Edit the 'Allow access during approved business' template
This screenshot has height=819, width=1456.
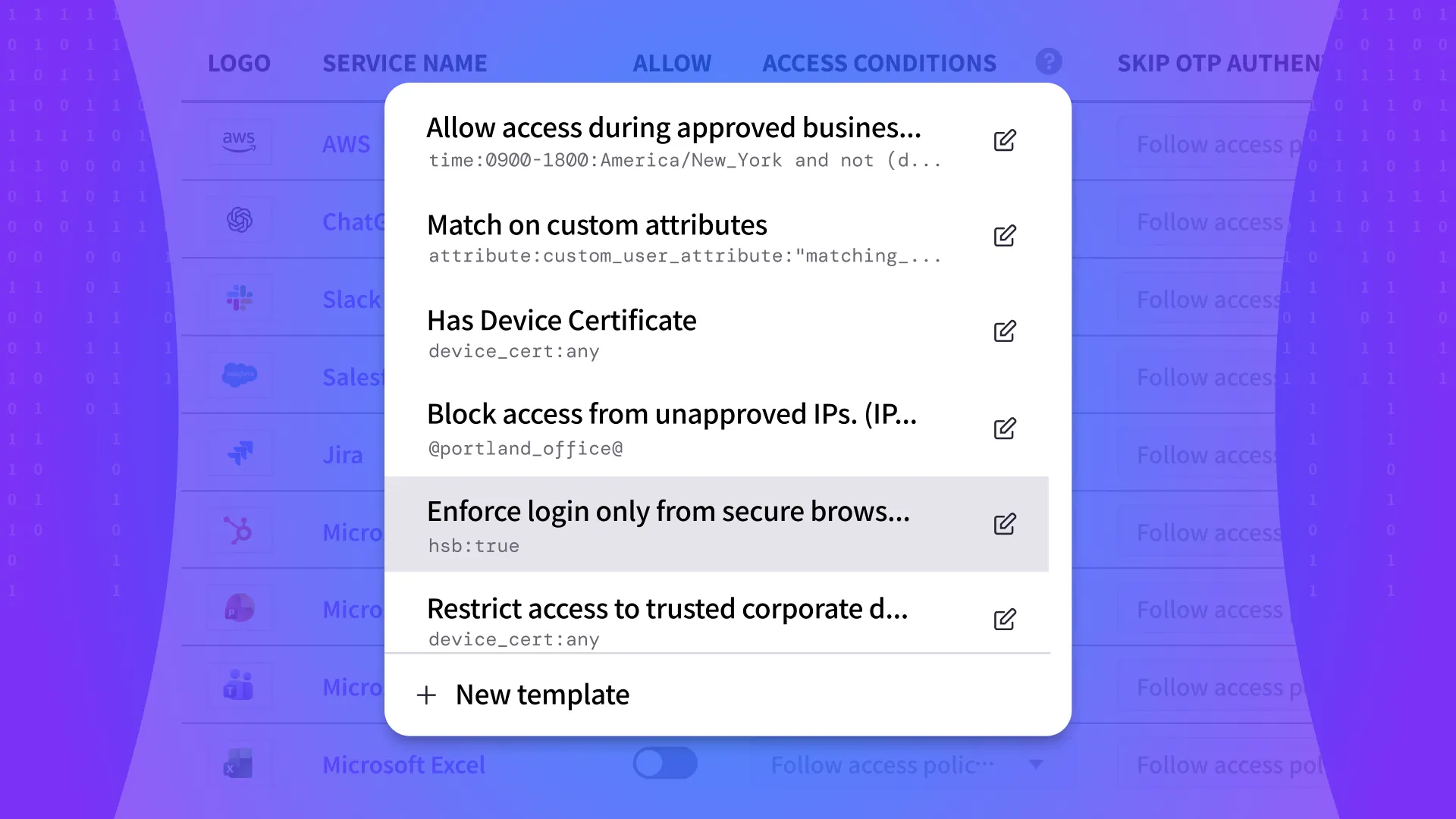[x=1005, y=140]
